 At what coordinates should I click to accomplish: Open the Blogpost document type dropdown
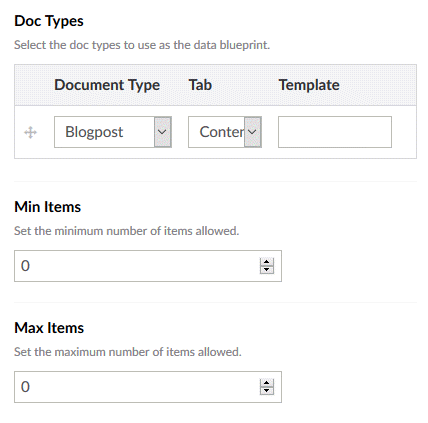tap(113, 132)
